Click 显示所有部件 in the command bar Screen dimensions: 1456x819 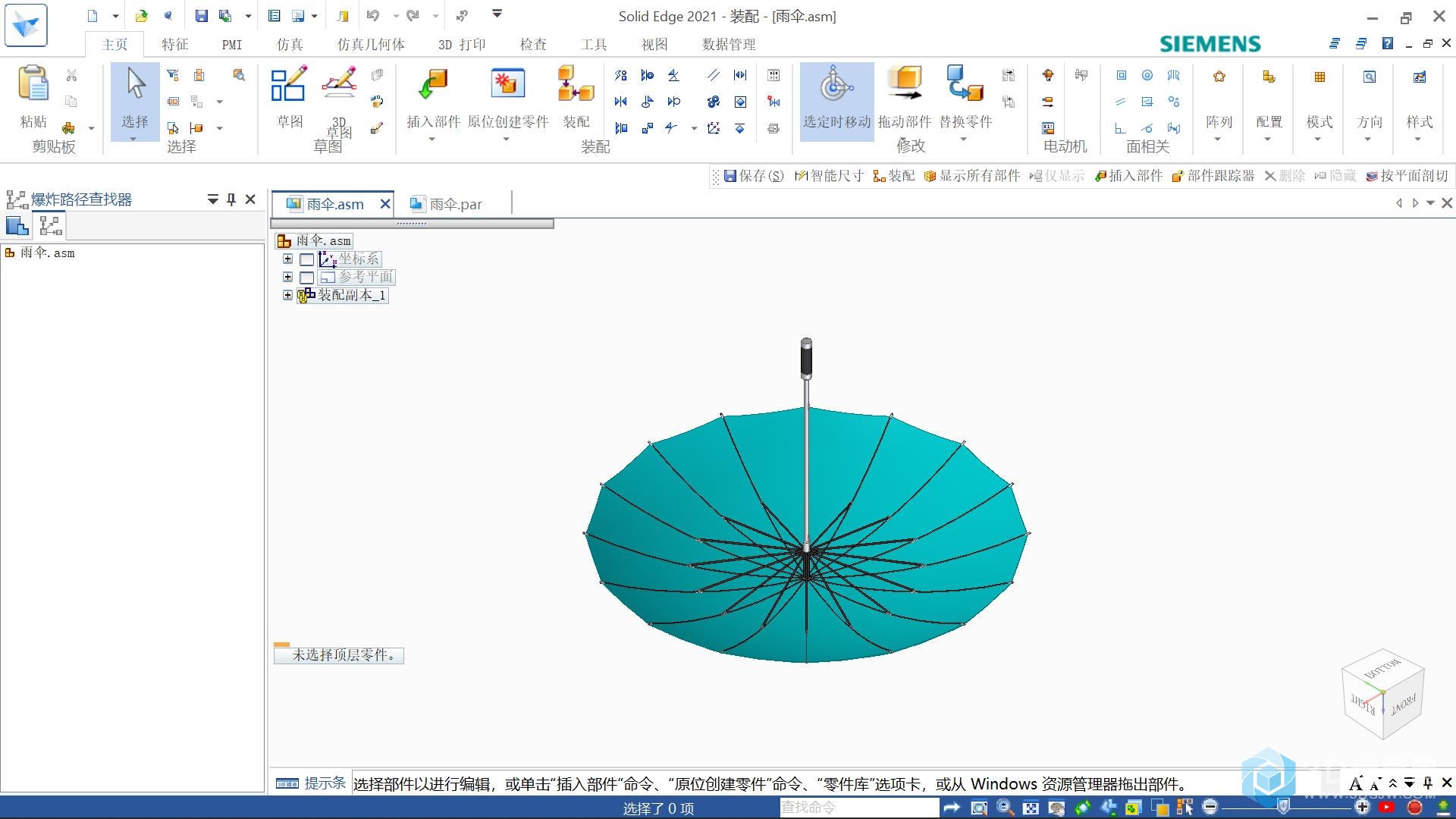click(972, 176)
